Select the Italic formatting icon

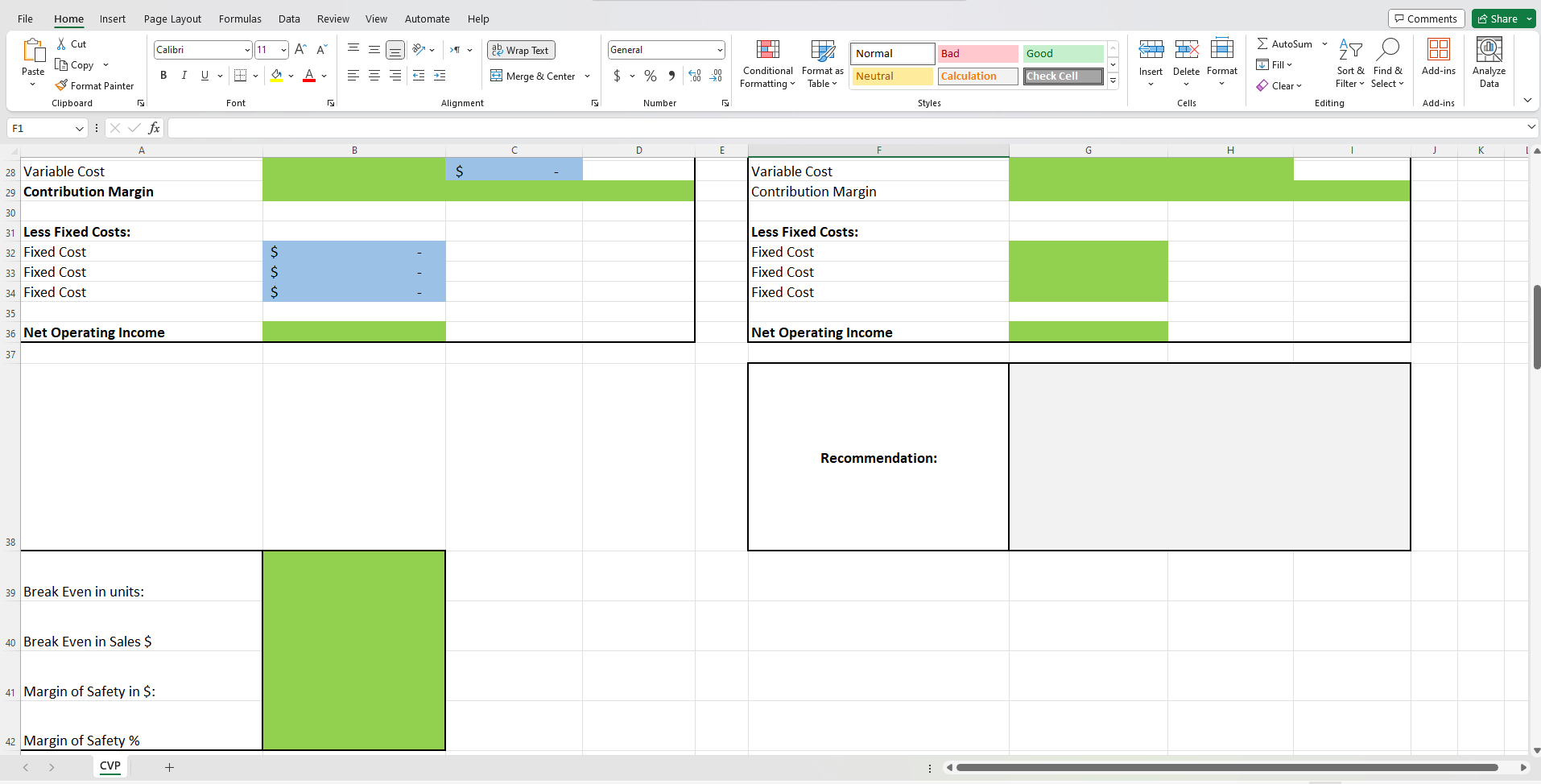[184, 76]
